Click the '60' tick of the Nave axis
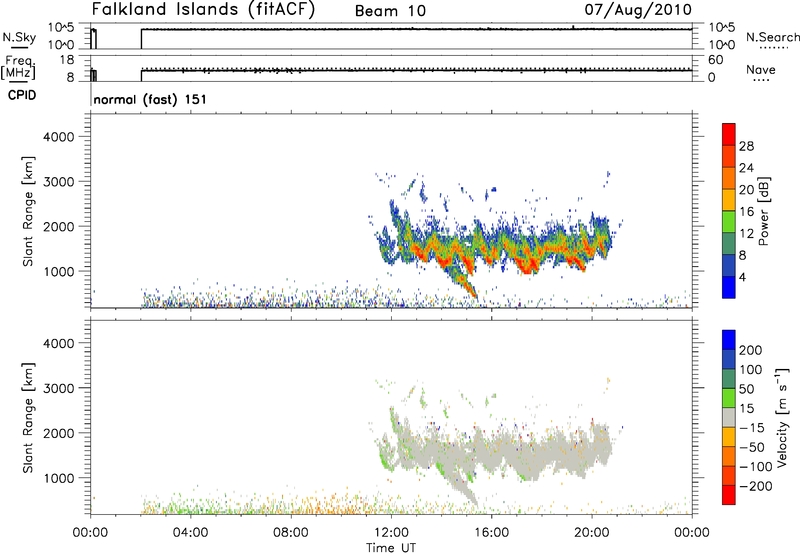Screen dimensions: 800x554 pos(715,60)
